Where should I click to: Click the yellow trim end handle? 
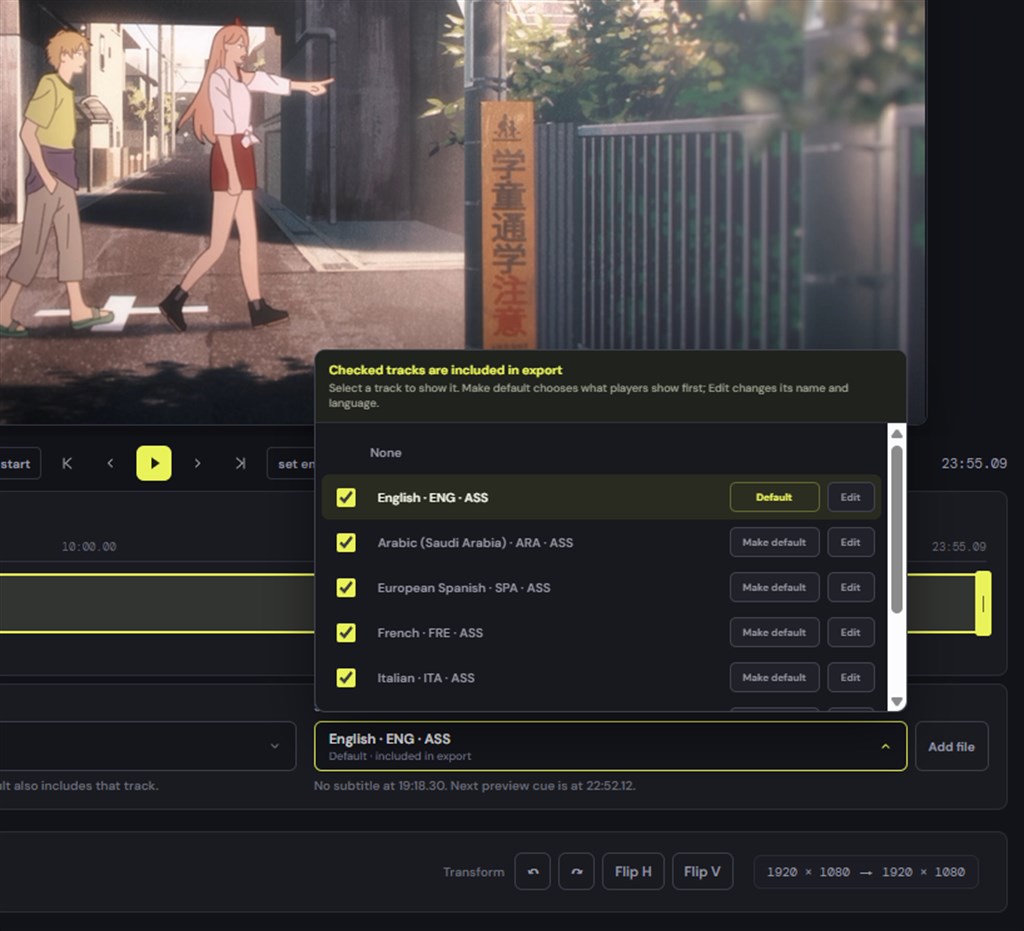(983, 603)
